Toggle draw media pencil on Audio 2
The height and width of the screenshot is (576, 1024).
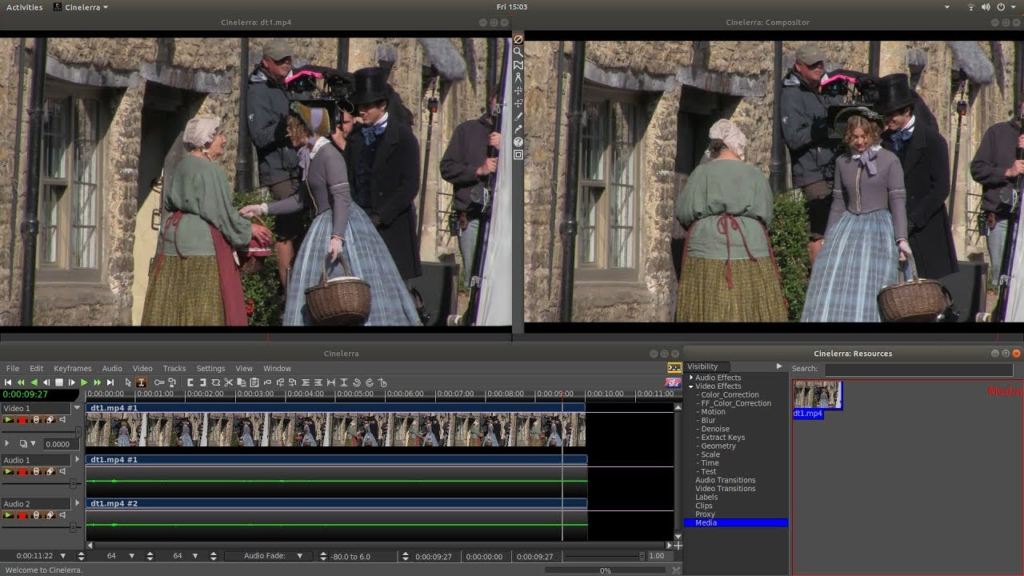click(48, 516)
